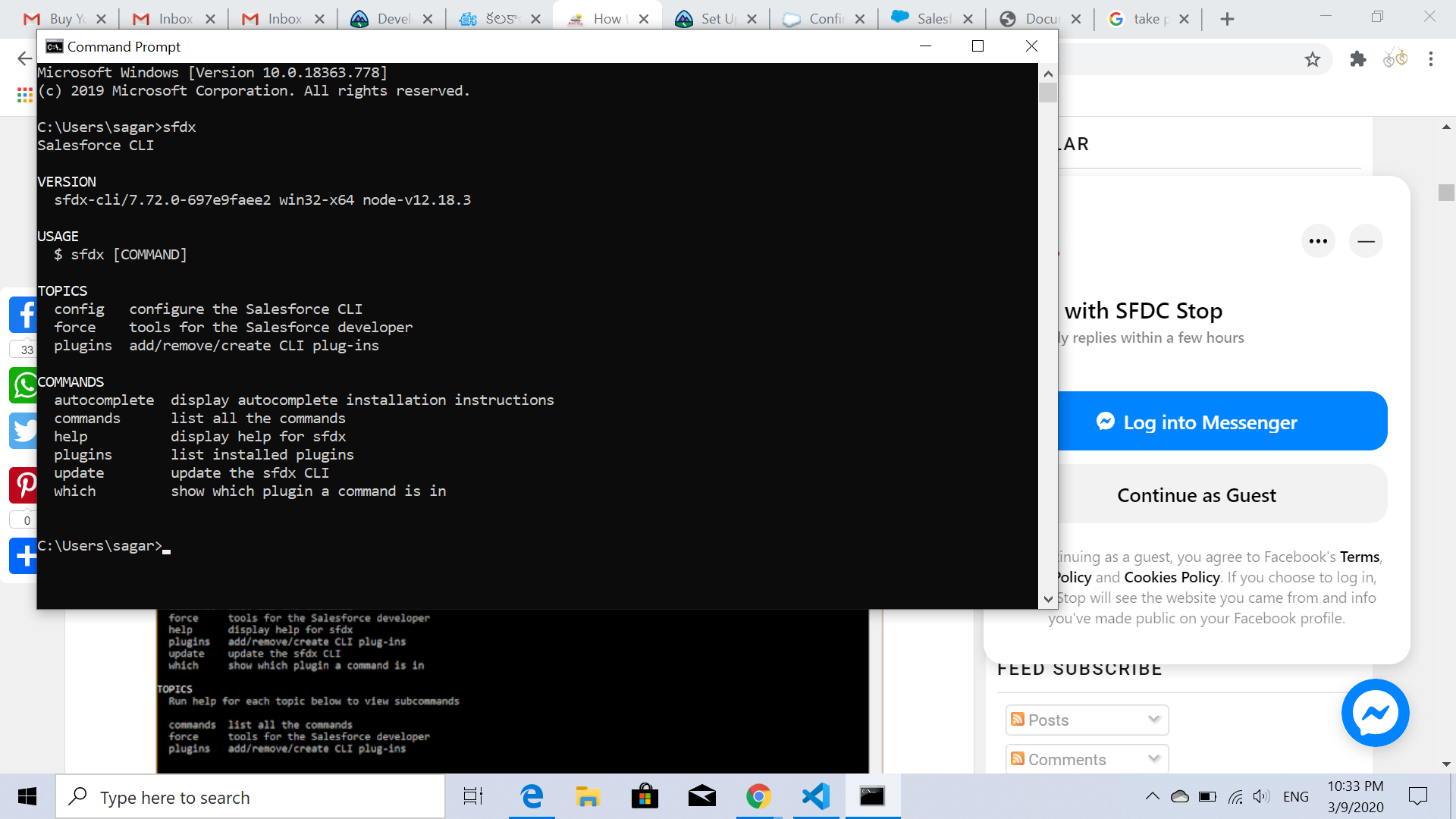The height and width of the screenshot is (819, 1456).
Task: Click the ENG language indicator
Action: pyautogui.click(x=1295, y=796)
